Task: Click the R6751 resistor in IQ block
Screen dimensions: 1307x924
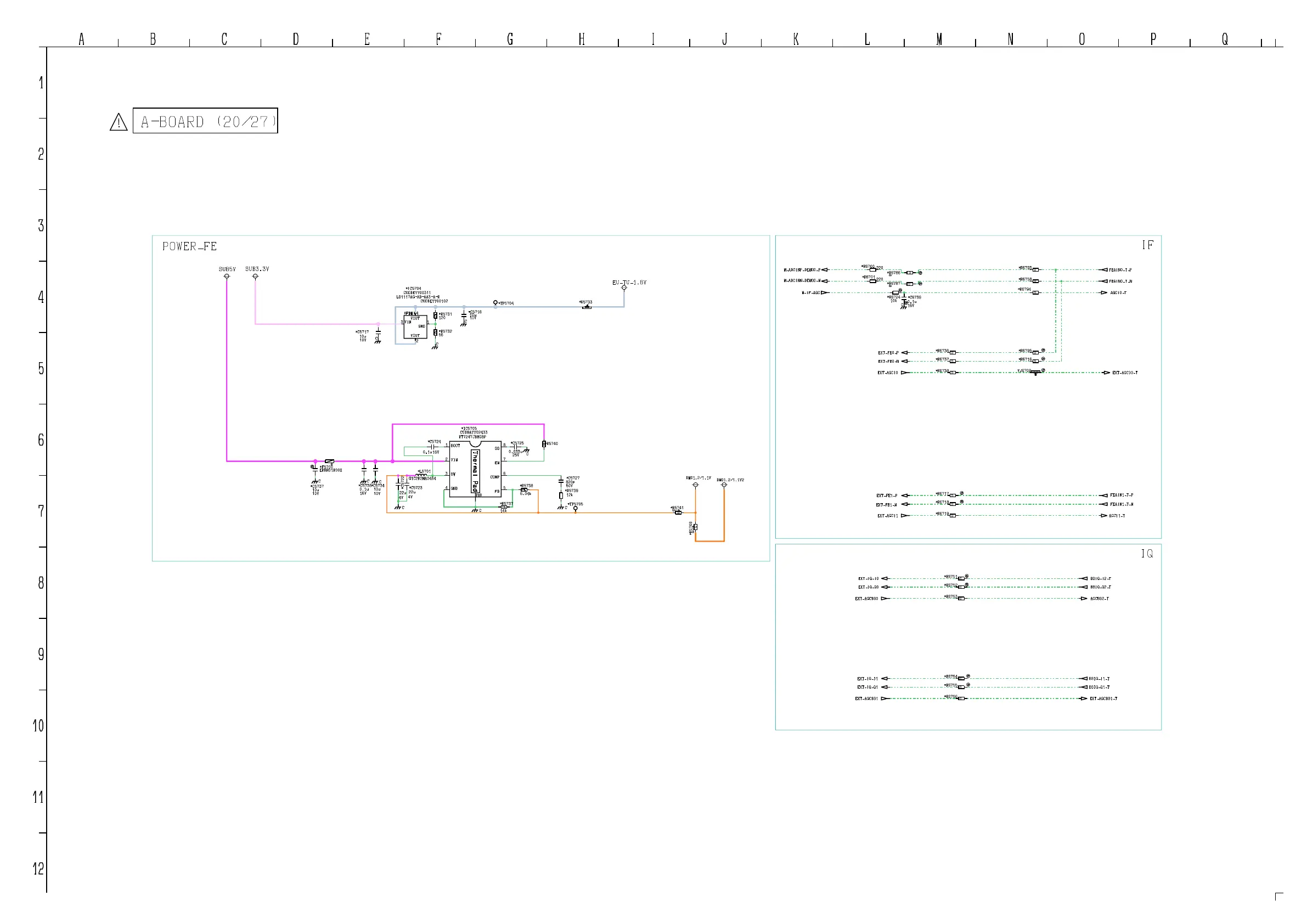Action: coord(961,578)
